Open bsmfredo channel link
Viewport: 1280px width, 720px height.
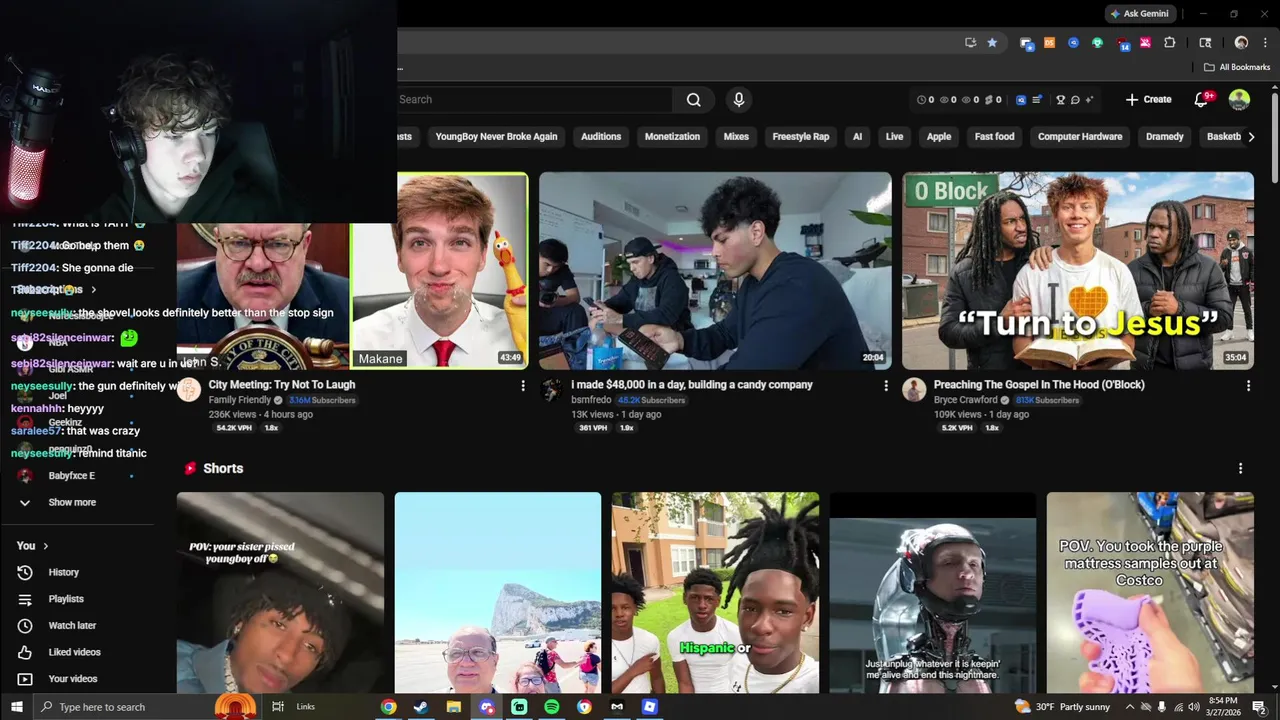click(590, 400)
